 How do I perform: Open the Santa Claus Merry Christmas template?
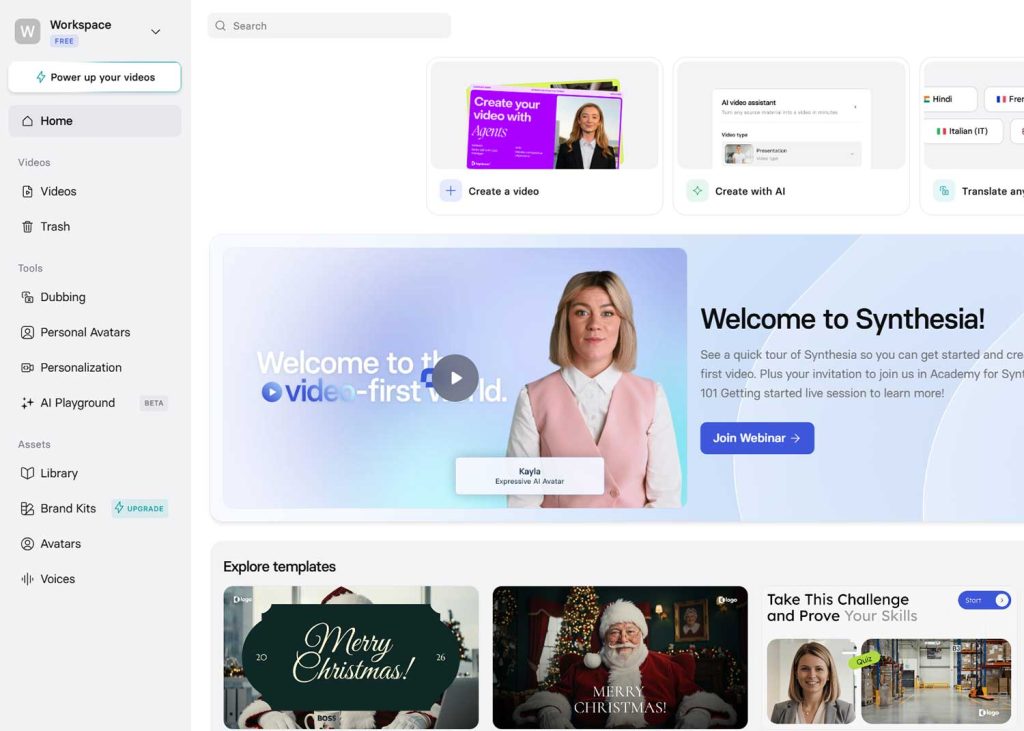620,657
